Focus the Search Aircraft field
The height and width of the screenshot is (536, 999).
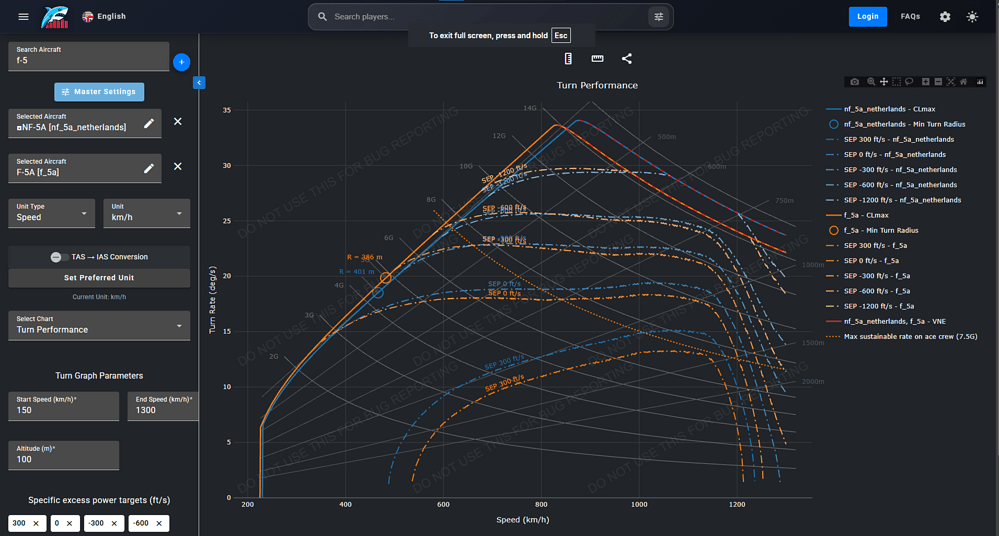(x=89, y=56)
